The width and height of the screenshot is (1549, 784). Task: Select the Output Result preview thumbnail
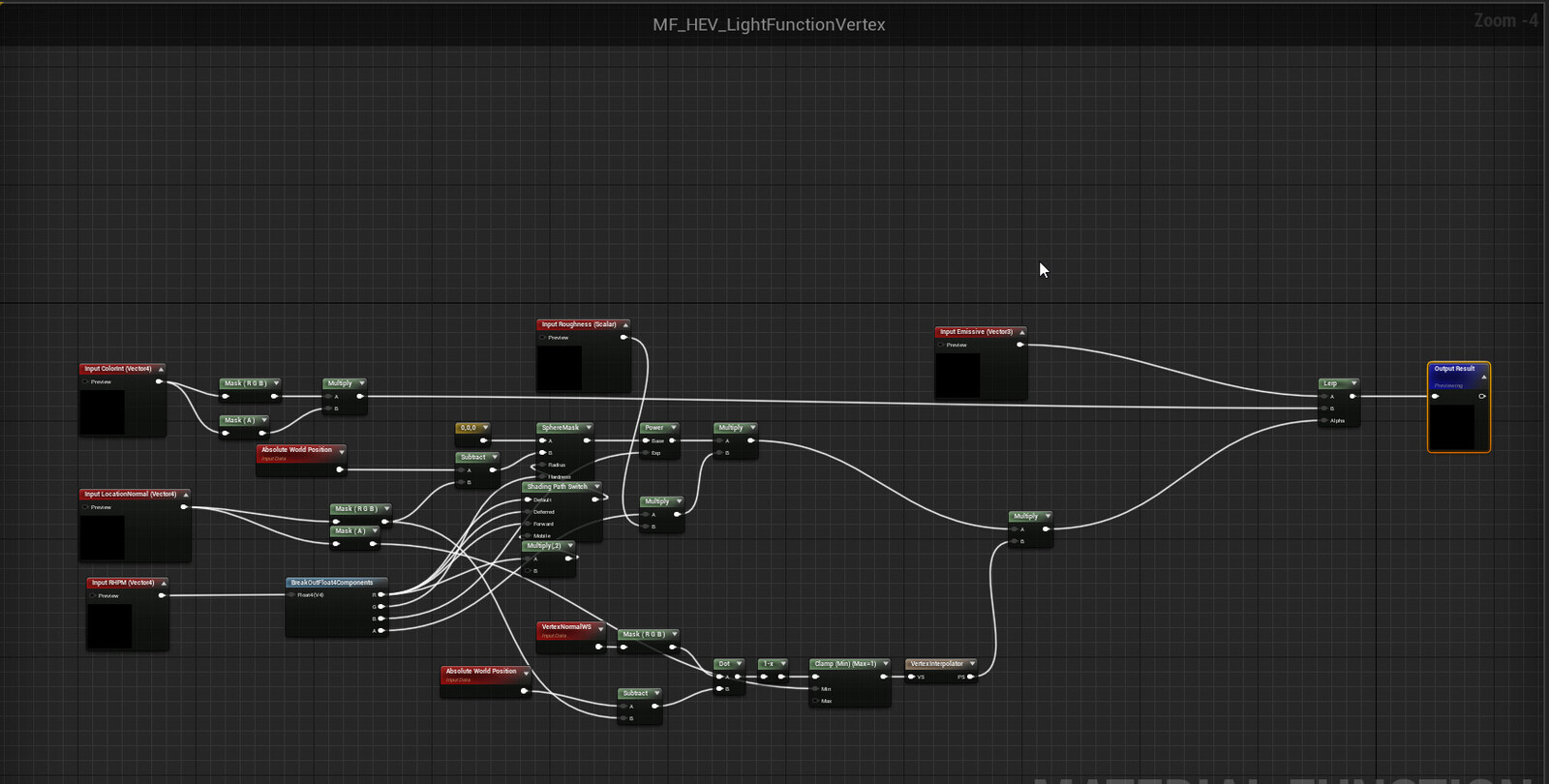point(1452,427)
